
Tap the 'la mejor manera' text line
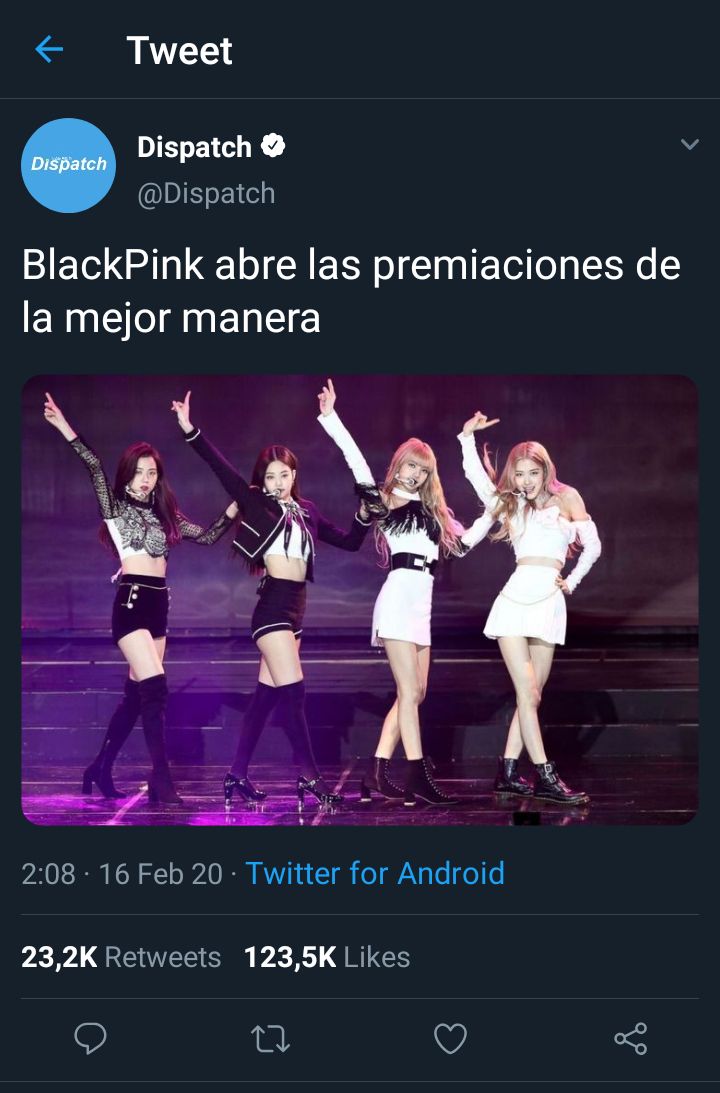[171, 318]
